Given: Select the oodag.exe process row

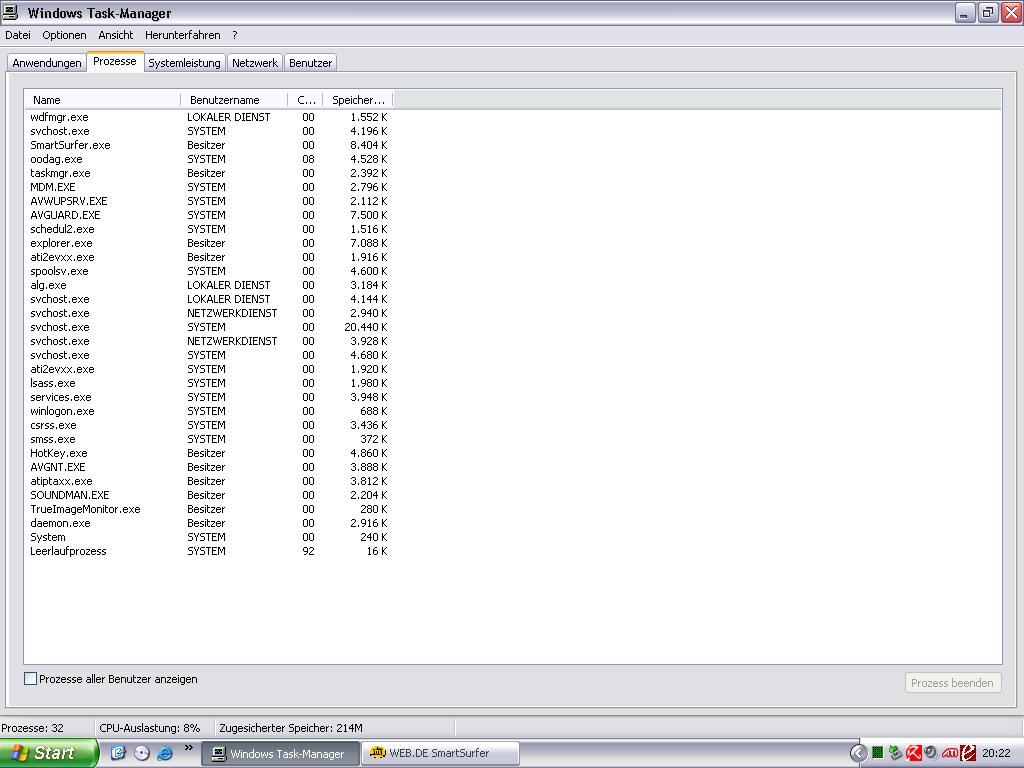Looking at the screenshot, I should [208, 159].
